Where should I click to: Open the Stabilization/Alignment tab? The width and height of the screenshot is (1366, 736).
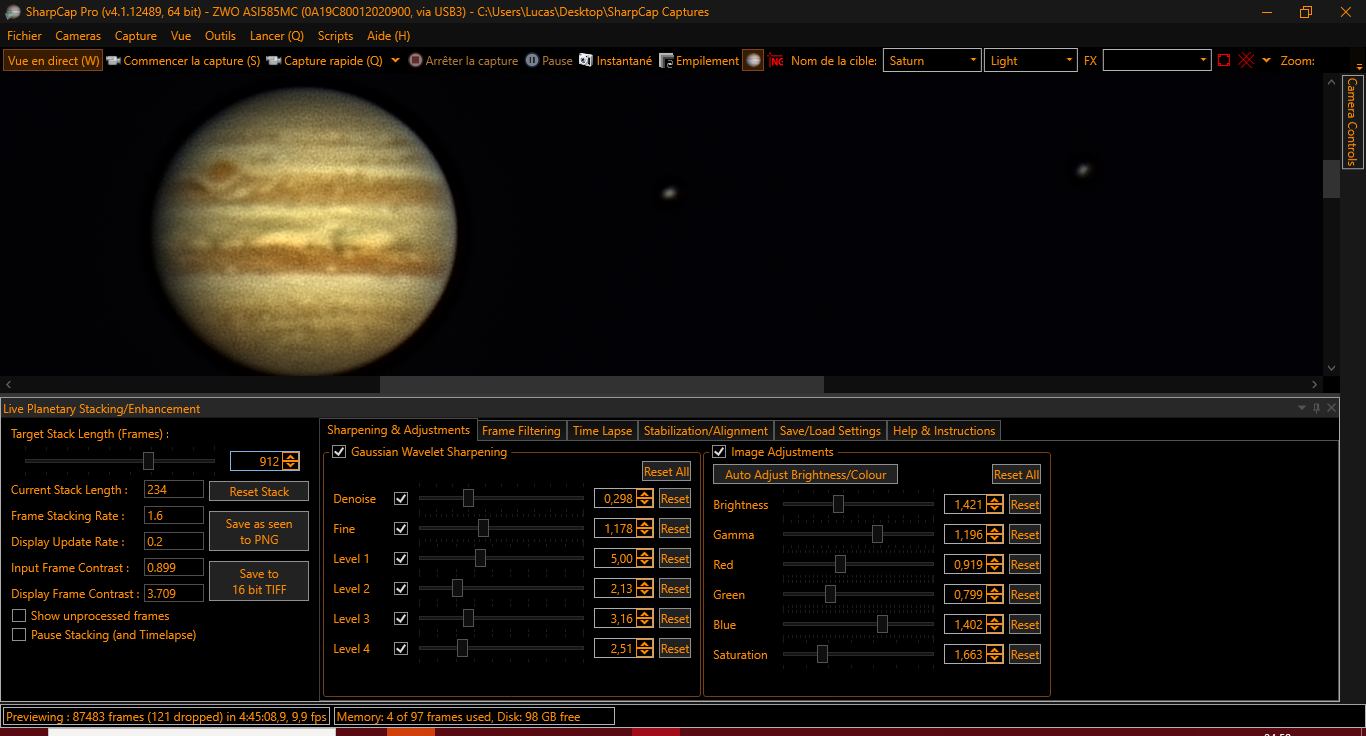(706, 431)
